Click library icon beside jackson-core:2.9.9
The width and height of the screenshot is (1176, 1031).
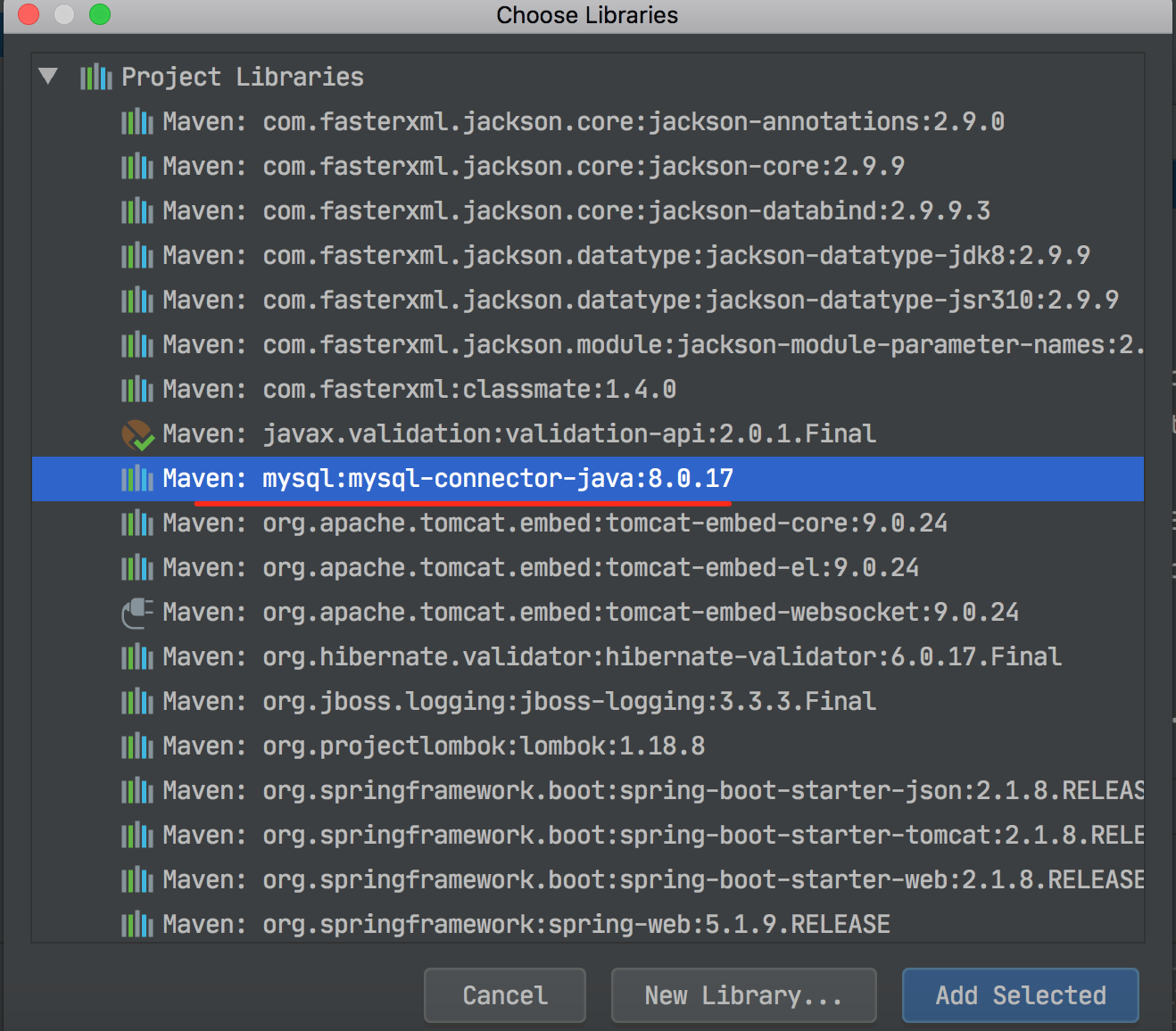[137, 167]
